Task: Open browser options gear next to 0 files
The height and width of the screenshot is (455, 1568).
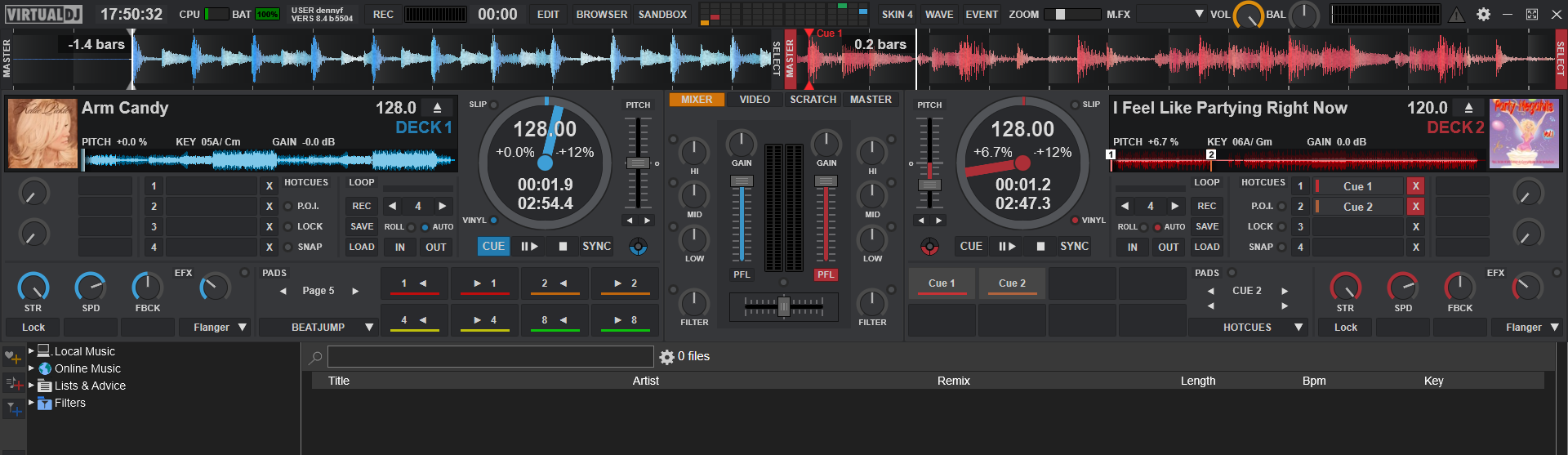Action: tap(666, 357)
